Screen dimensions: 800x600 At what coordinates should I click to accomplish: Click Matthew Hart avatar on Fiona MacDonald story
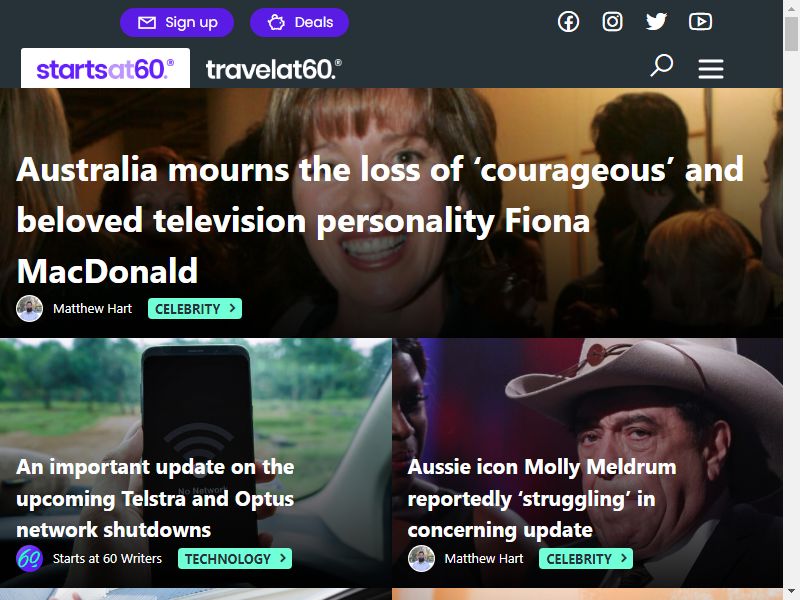(x=30, y=309)
